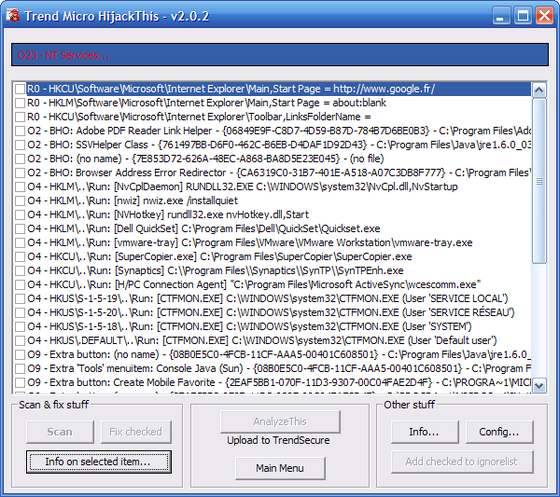Click the Scan button
This screenshot has height=497, width=560.
coord(60,432)
